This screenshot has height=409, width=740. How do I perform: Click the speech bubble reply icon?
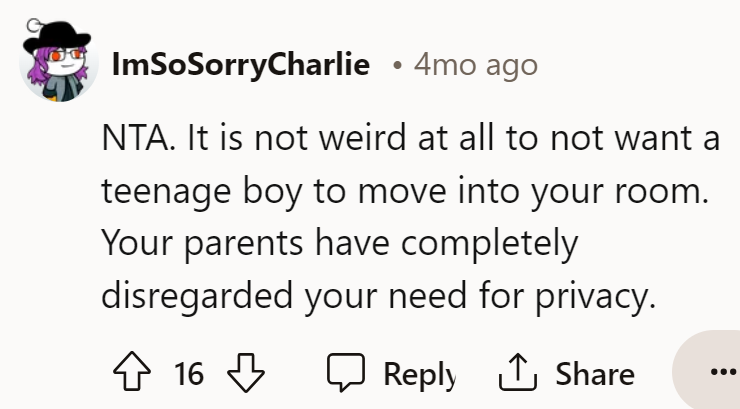pos(346,372)
